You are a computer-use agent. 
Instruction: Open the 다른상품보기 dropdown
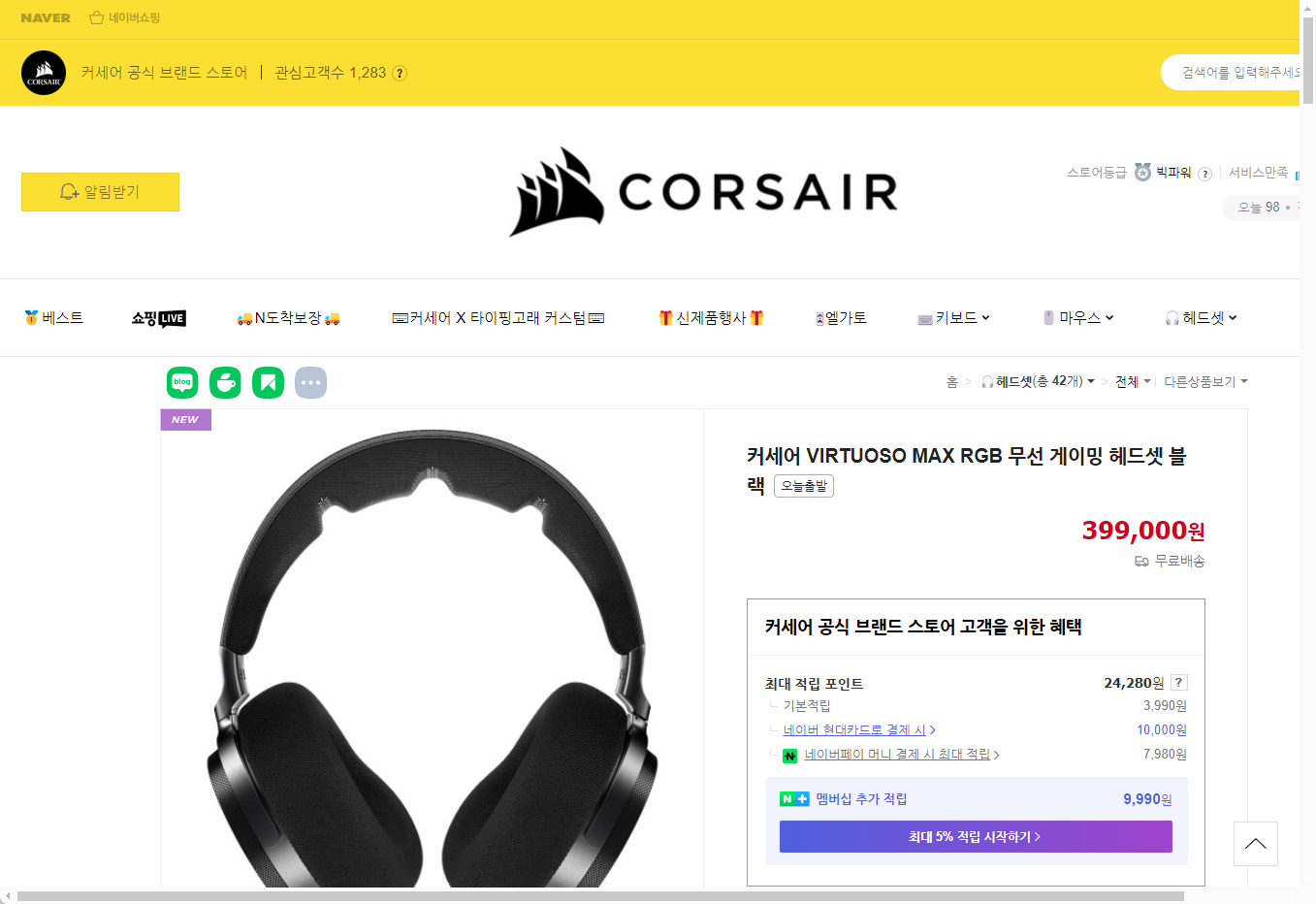pyautogui.click(x=1205, y=381)
